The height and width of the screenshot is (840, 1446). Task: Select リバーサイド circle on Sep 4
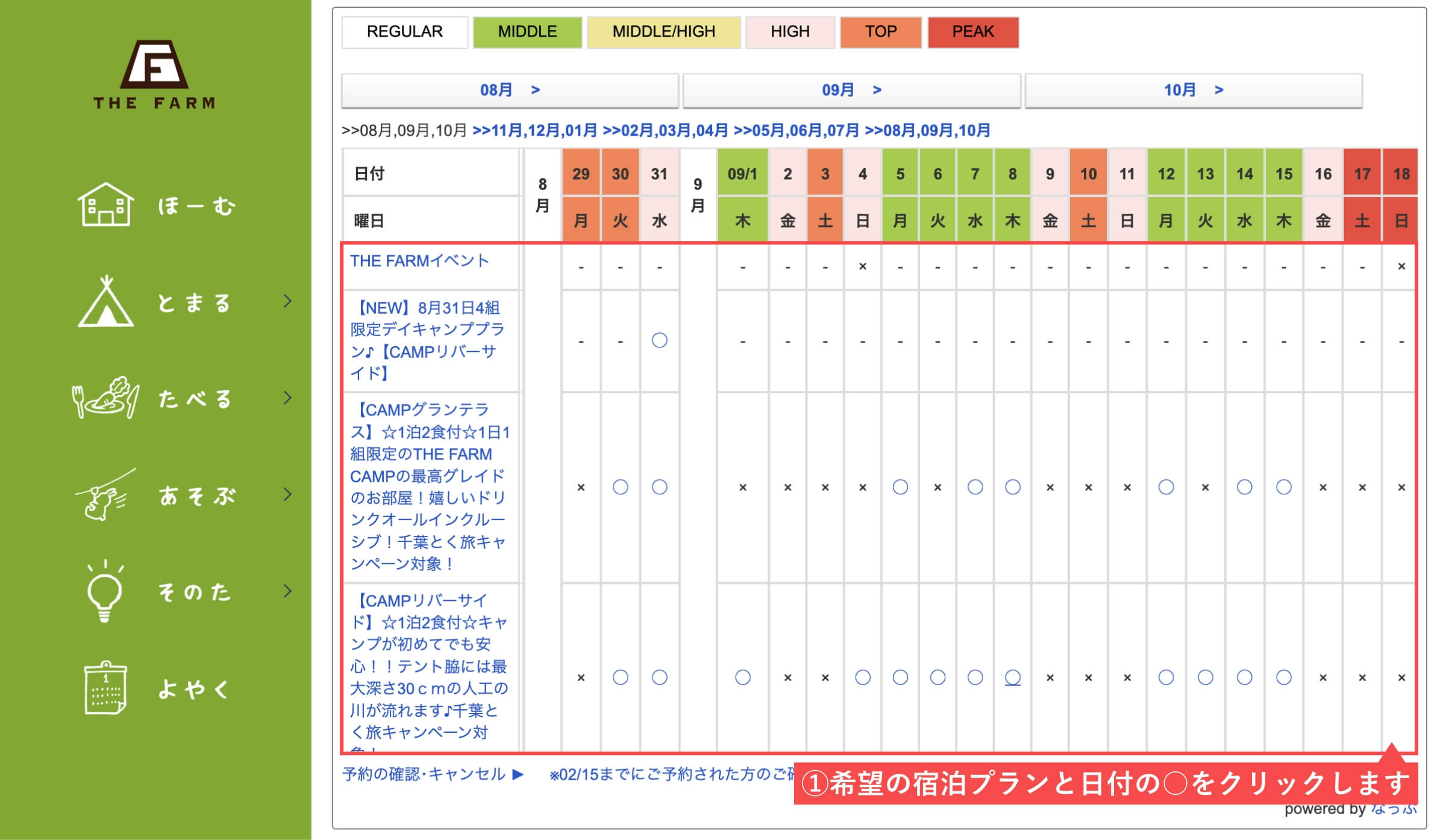863,677
